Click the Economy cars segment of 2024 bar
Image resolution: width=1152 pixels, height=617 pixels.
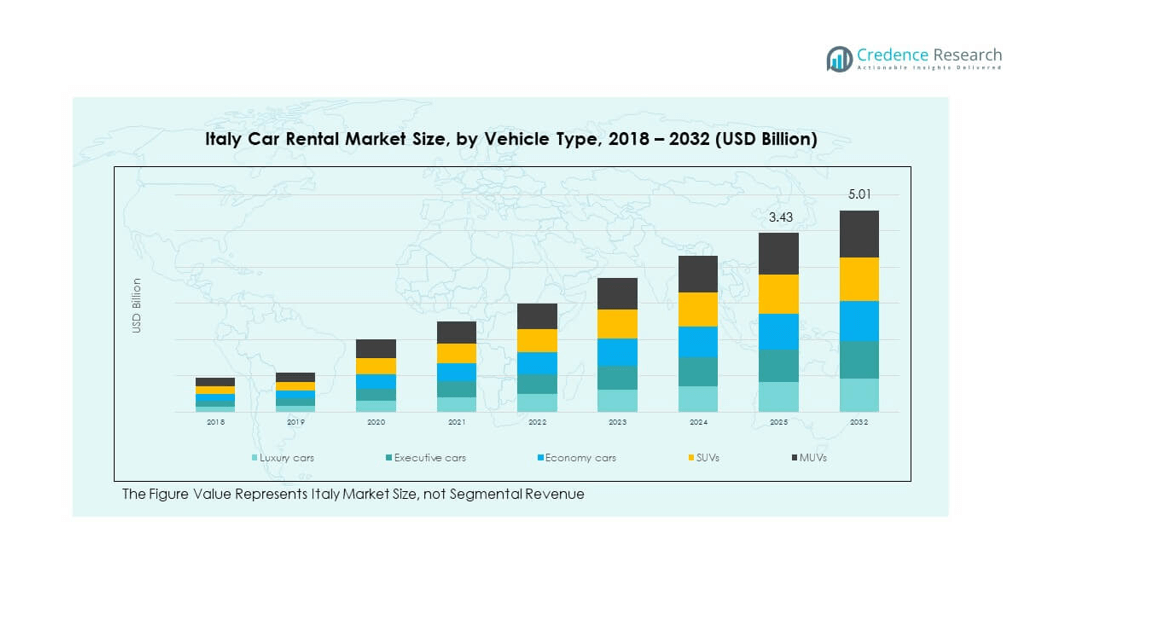tap(698, 342)
